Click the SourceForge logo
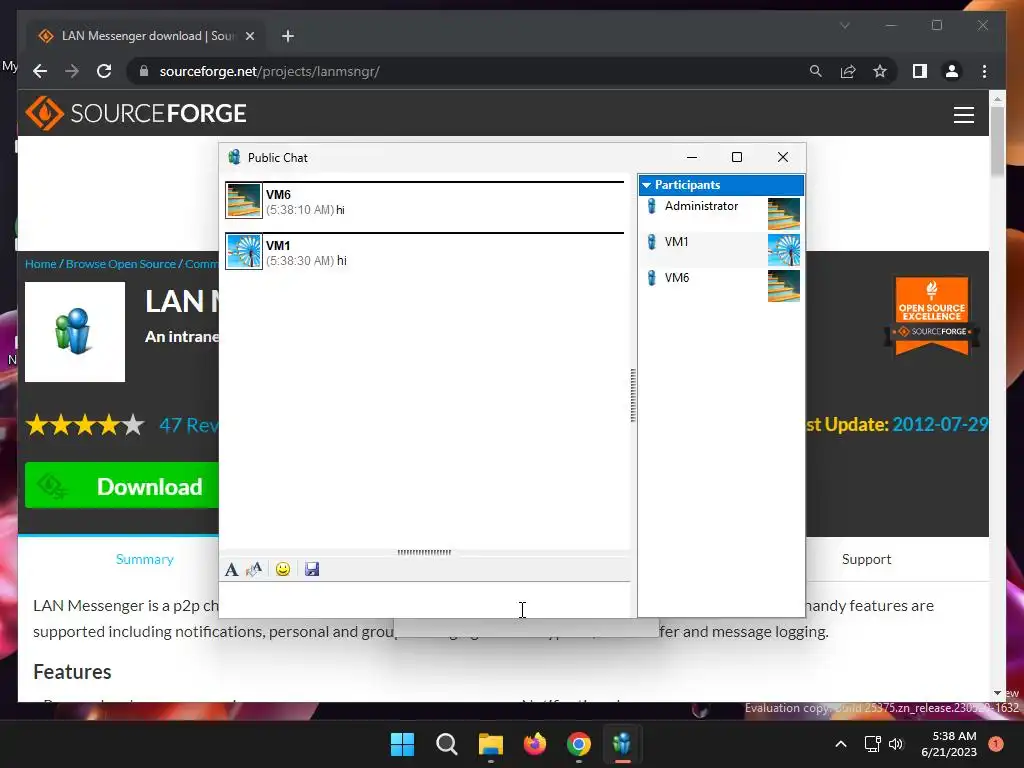 click(x=136, y=113)
